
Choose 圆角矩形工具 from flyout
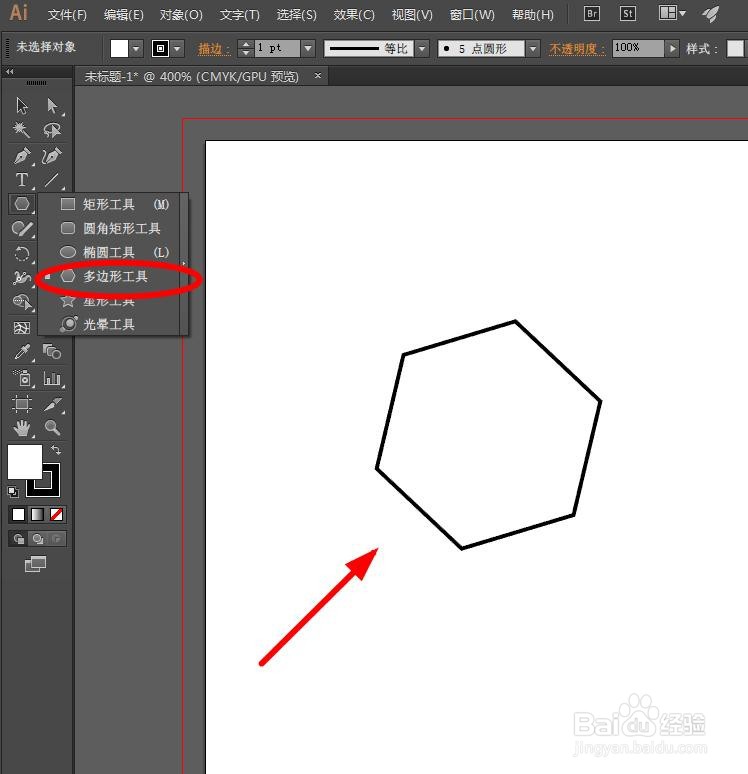click(109, 228)
